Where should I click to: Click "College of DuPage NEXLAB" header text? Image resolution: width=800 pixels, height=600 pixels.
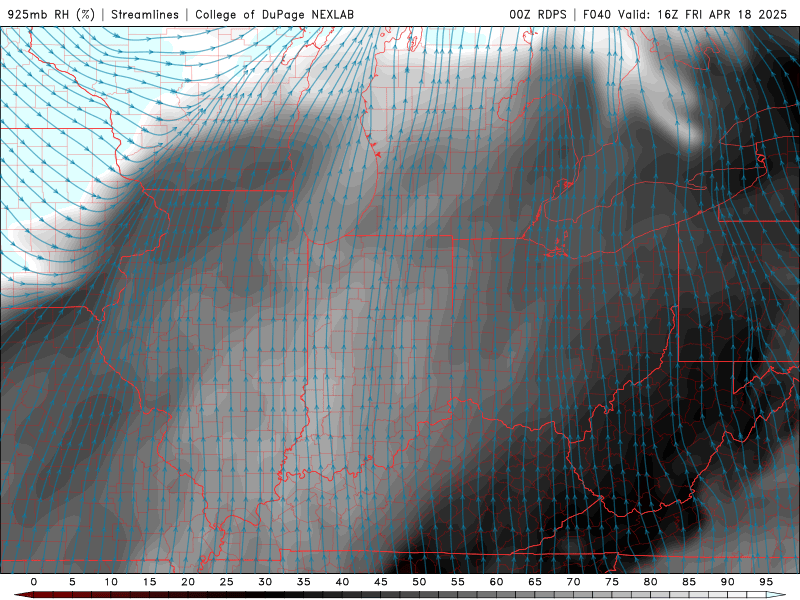click(274, 14)
